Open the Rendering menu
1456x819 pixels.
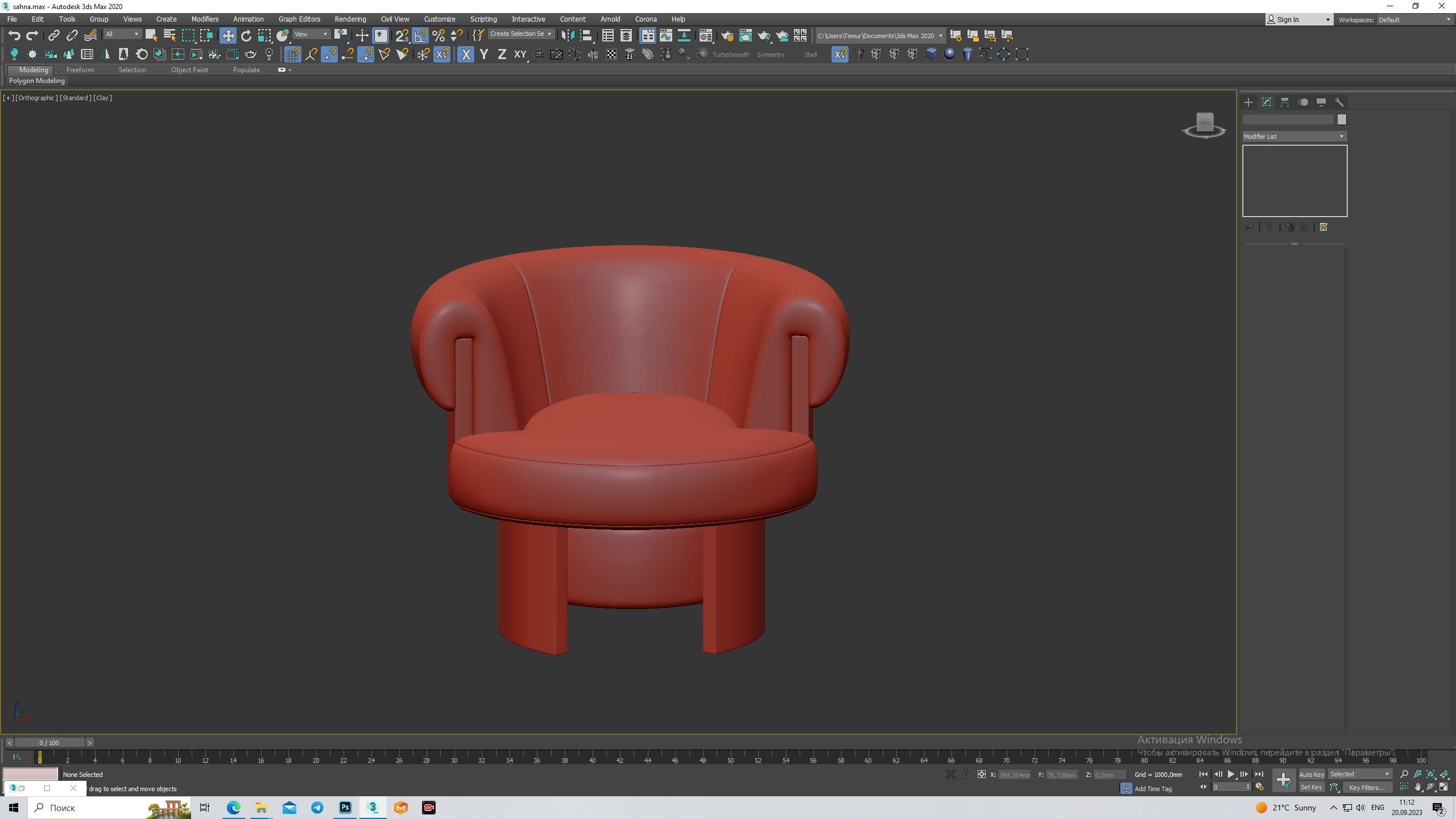tap(350, 19)
